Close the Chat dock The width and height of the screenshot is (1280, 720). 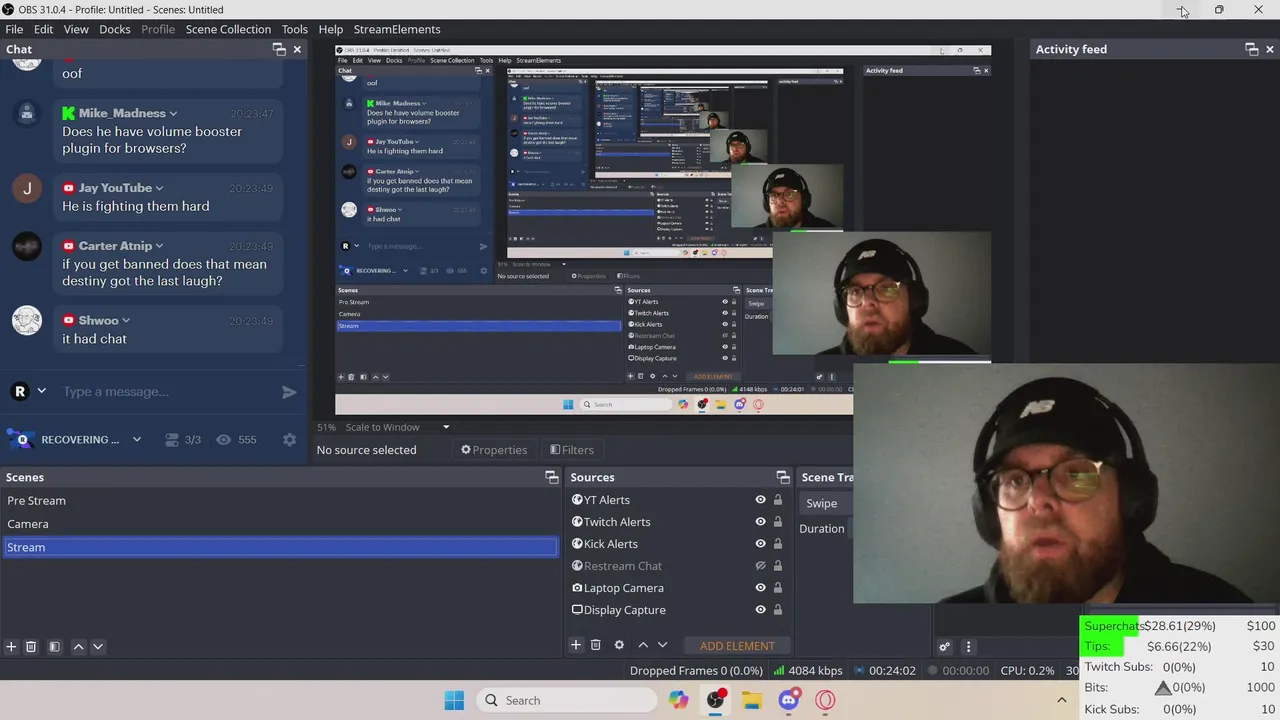pos(297,49)
